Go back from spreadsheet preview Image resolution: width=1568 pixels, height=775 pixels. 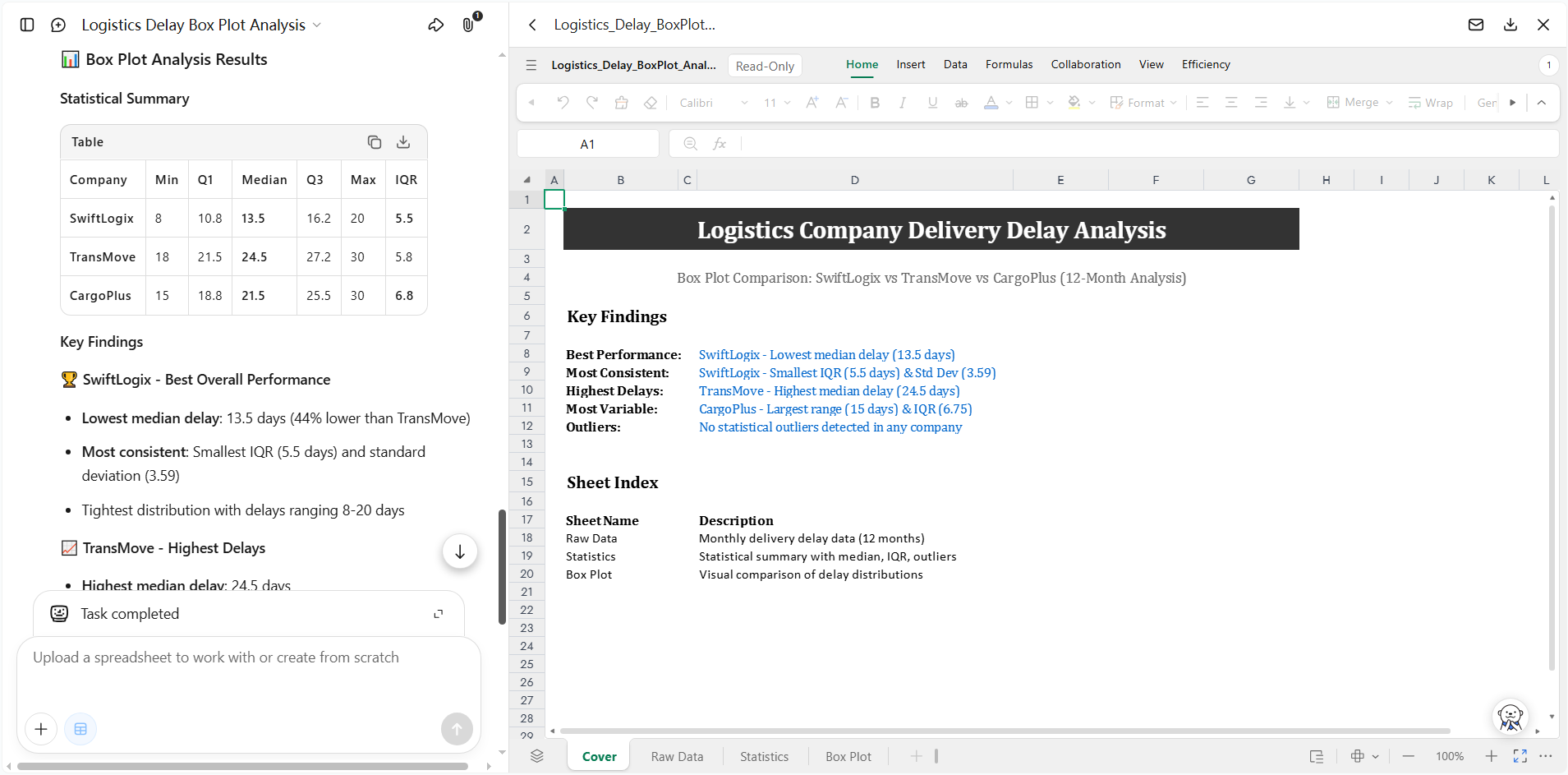point(532,25)
